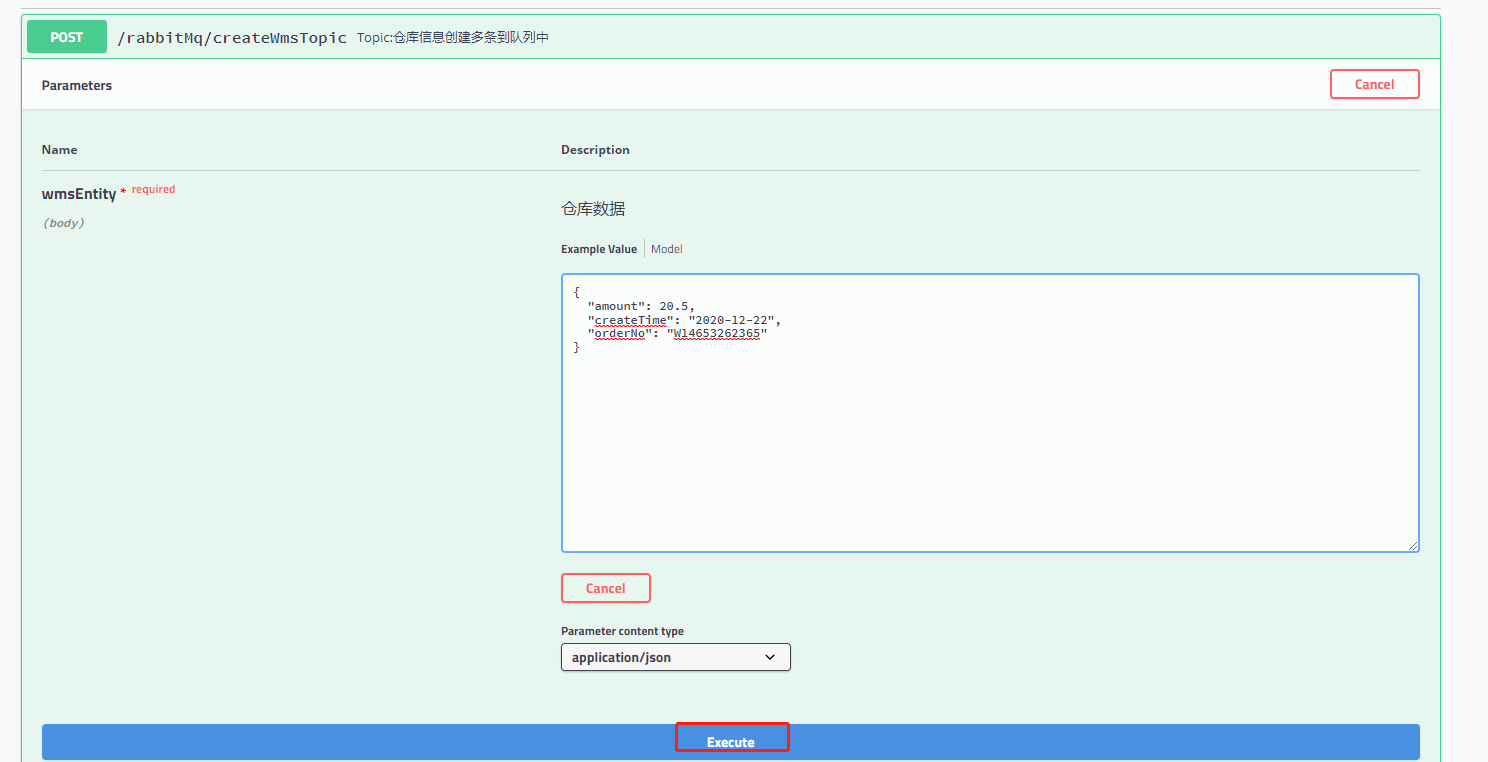
Task: Click the "amount": 20.5 line in the body
Action: tap(641, 306)
